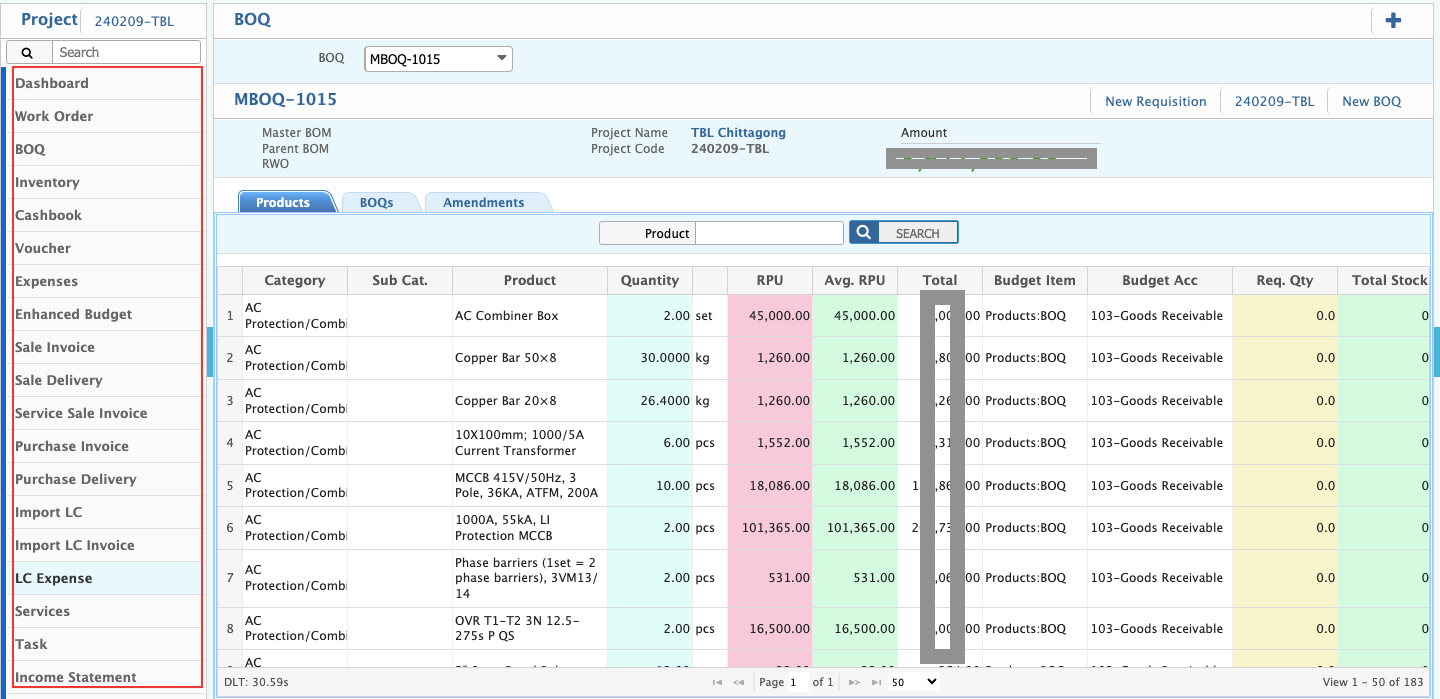Click inside the Product search field

tap(769, 232)
